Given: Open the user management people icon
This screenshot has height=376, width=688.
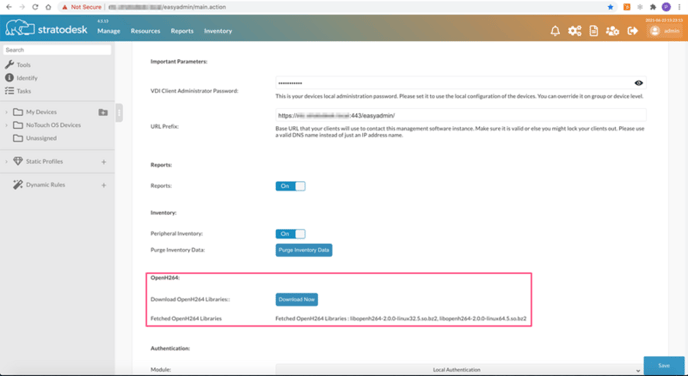Looking at the screenshot, I should (613, 31).
